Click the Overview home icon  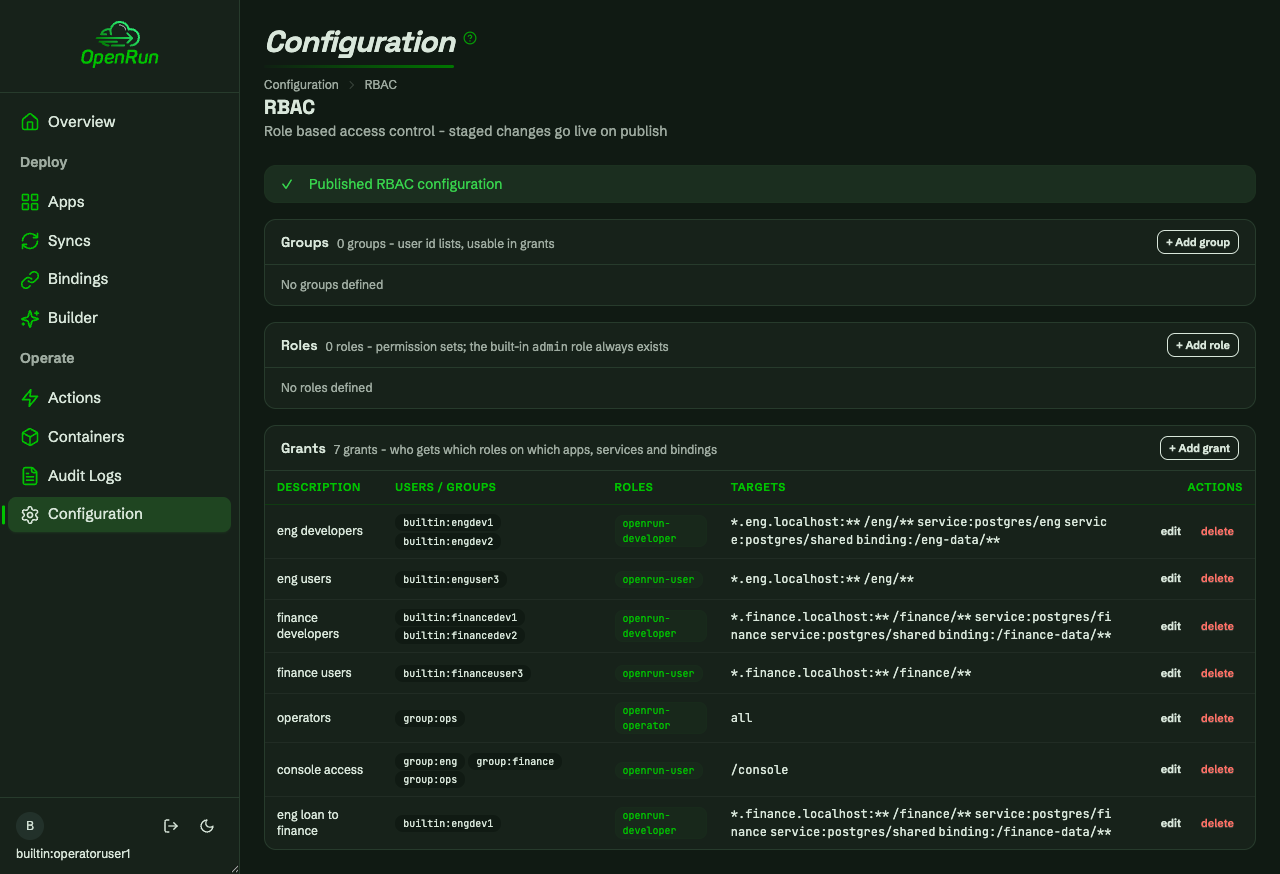[30, 122]
